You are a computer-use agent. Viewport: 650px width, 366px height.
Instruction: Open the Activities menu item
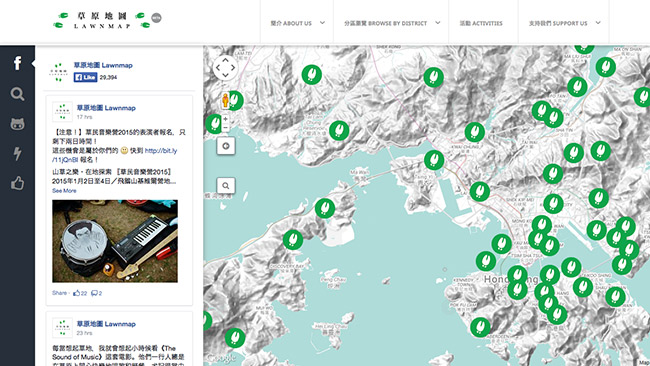pyautogui.click(x=481, y=23)
